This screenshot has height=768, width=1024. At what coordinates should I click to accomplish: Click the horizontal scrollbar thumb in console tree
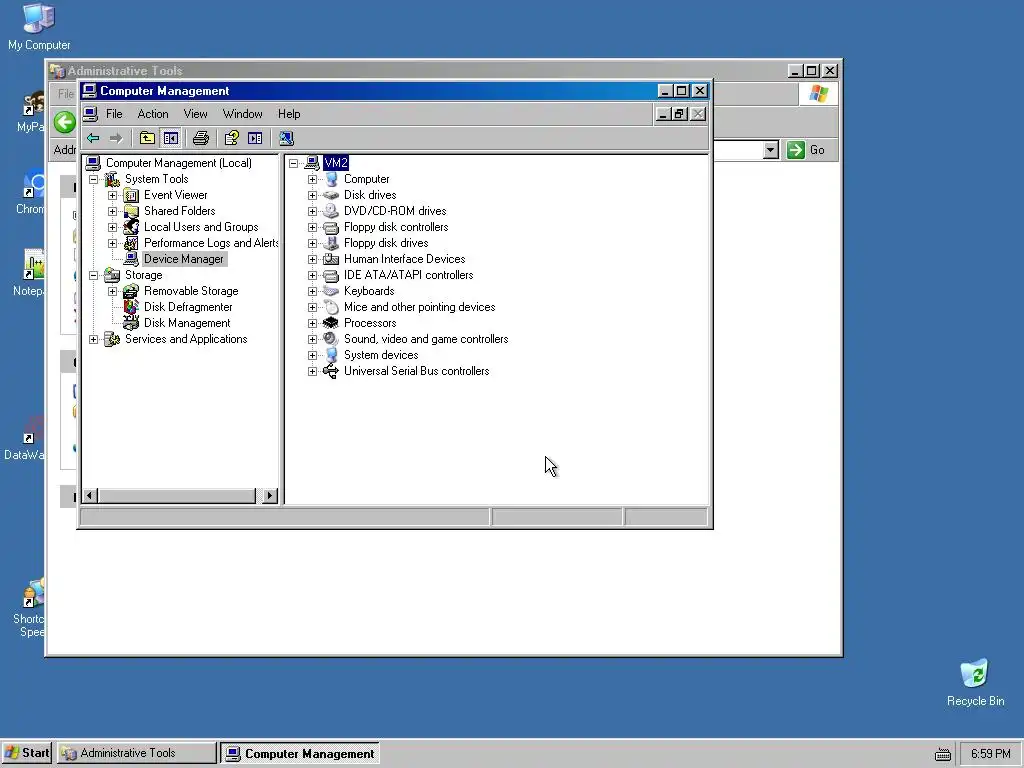176,496
